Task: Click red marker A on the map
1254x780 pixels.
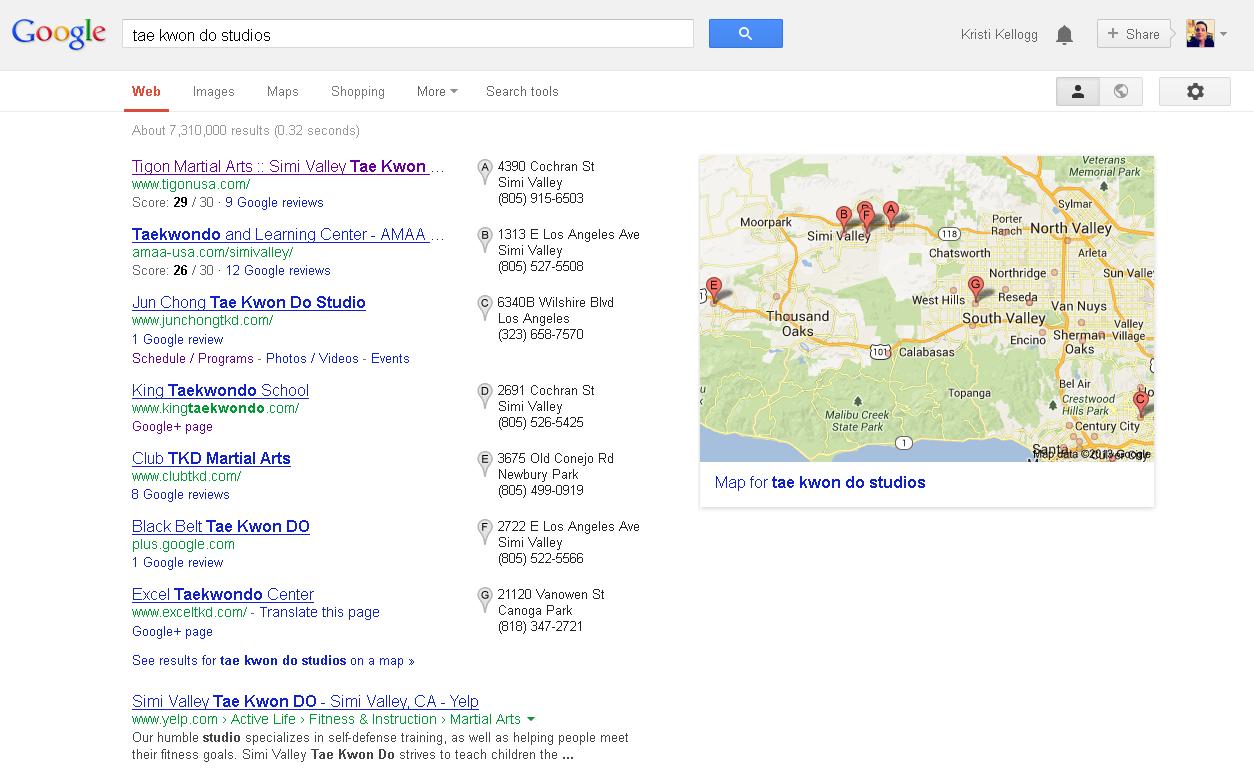Action: click(x=890, y=213)
